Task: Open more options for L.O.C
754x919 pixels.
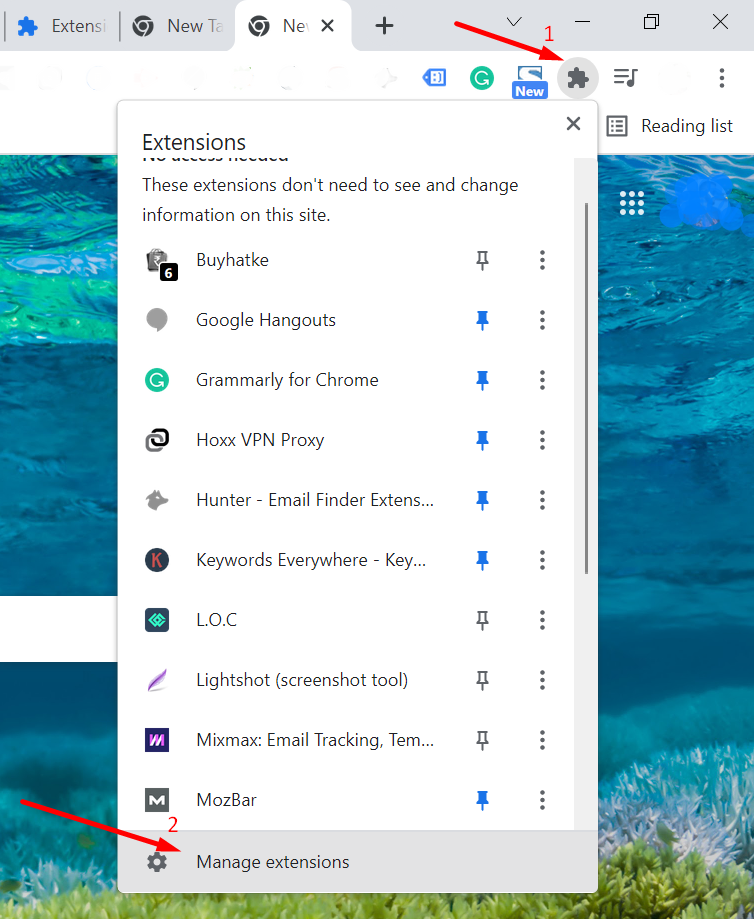Action: coord(542,620)
